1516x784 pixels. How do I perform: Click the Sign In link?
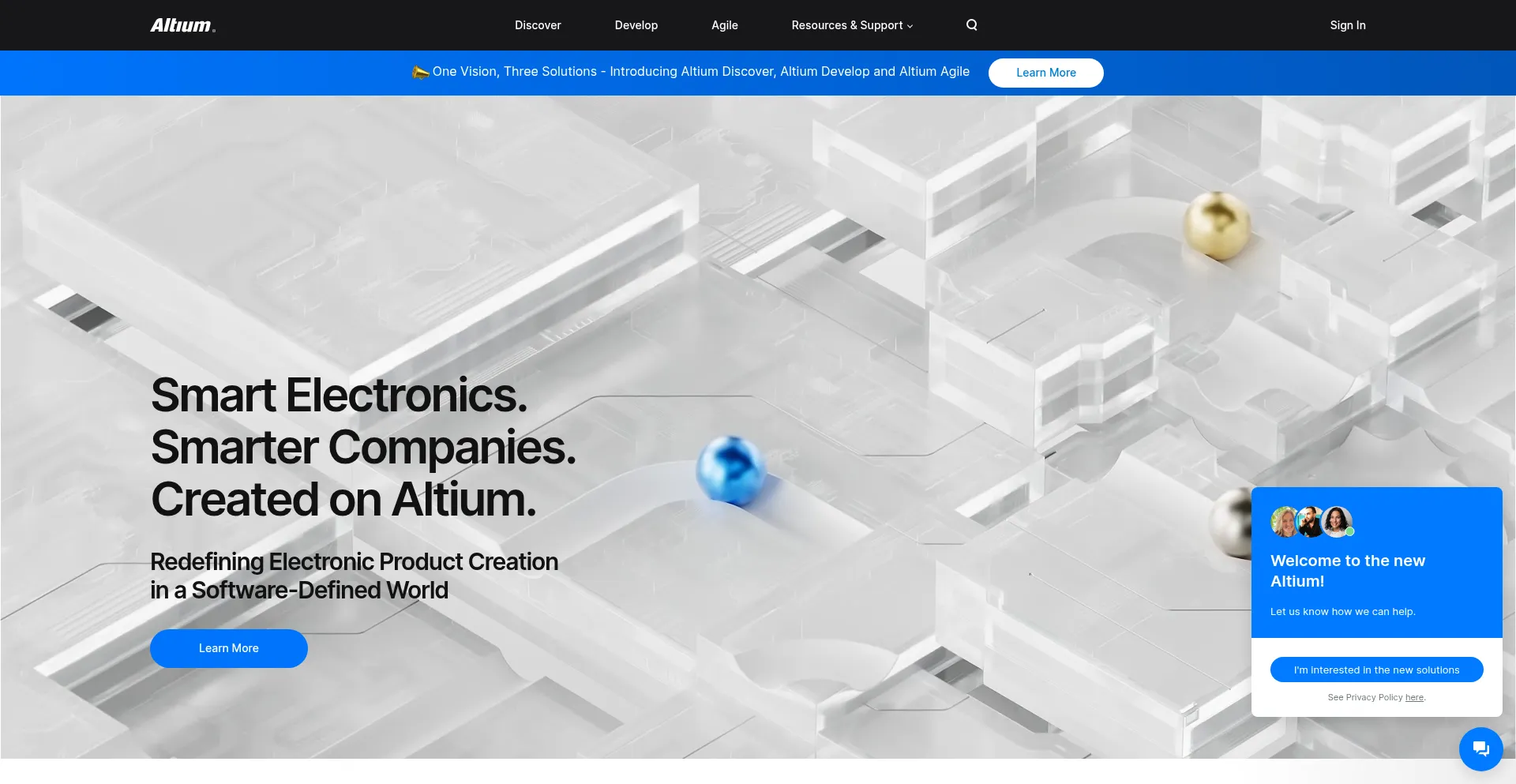1347,25
